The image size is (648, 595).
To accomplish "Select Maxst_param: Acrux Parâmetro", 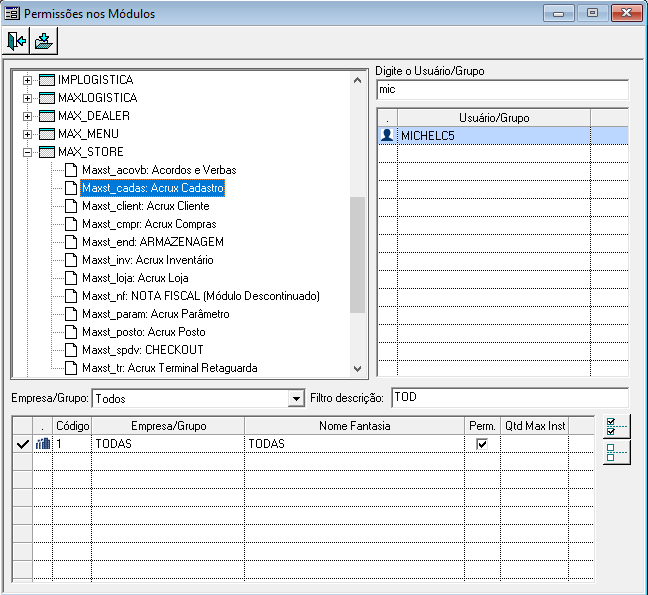I will pos(155,314).
